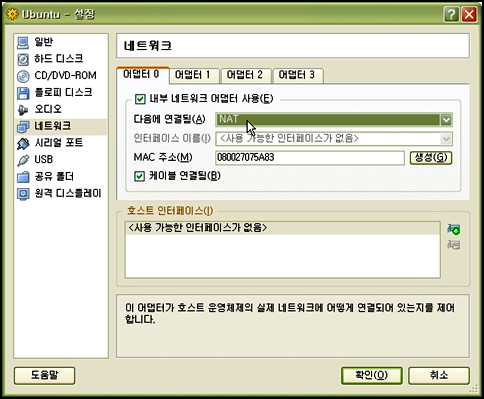484x399 pixels.
Task: Select <사용 가능한 인터페이스가 없음> host interface row
Action: click(x=282, y=228)
